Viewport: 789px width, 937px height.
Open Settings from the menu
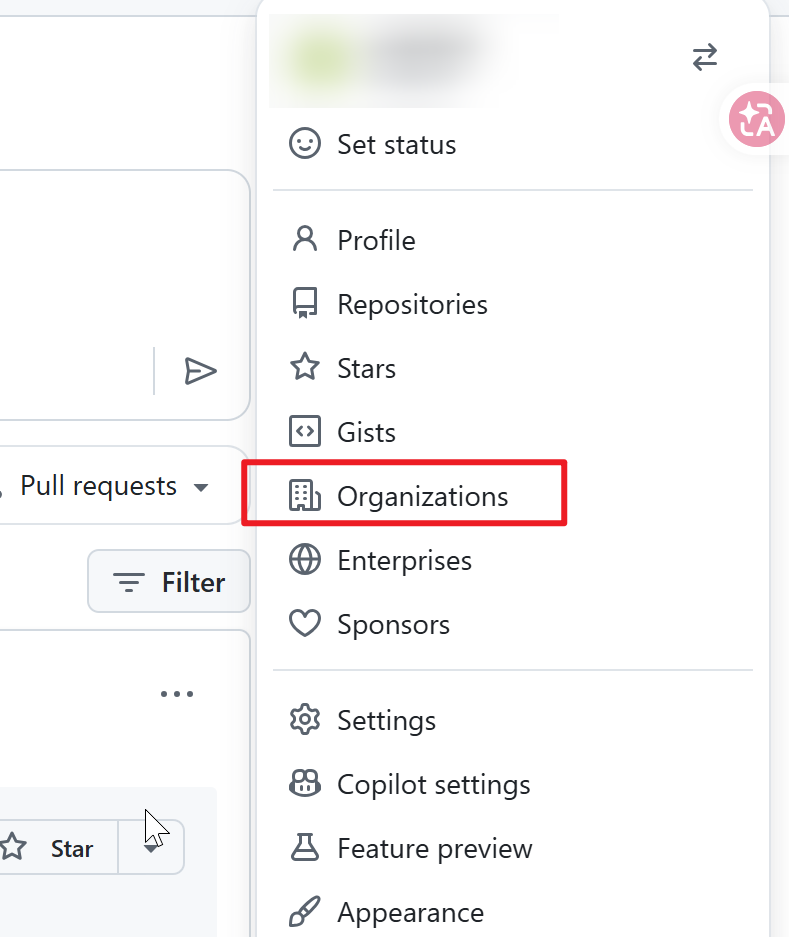385,720
